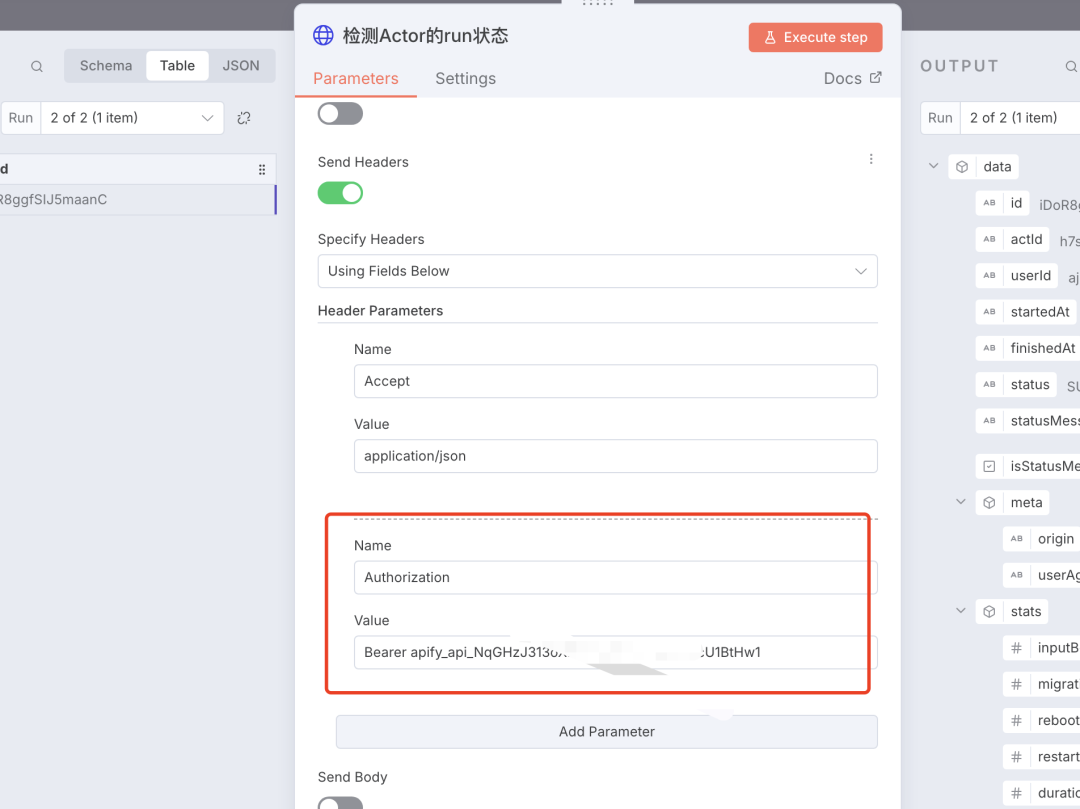Screen dimensions: 1080x809
Task: Open the options menu above Header Parameters
Action: pyautogui.click(x=870, y=158)
